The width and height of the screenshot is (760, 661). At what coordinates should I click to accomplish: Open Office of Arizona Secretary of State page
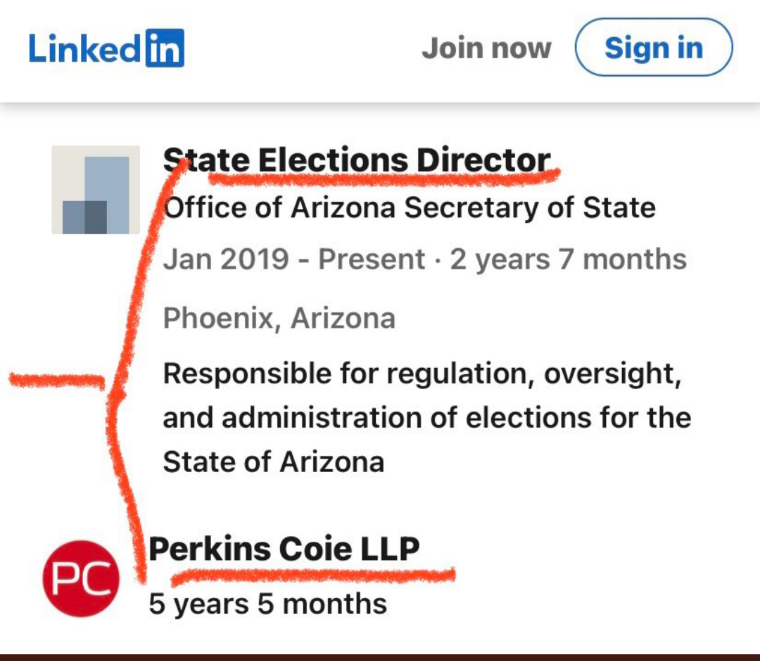click(410, 208)
